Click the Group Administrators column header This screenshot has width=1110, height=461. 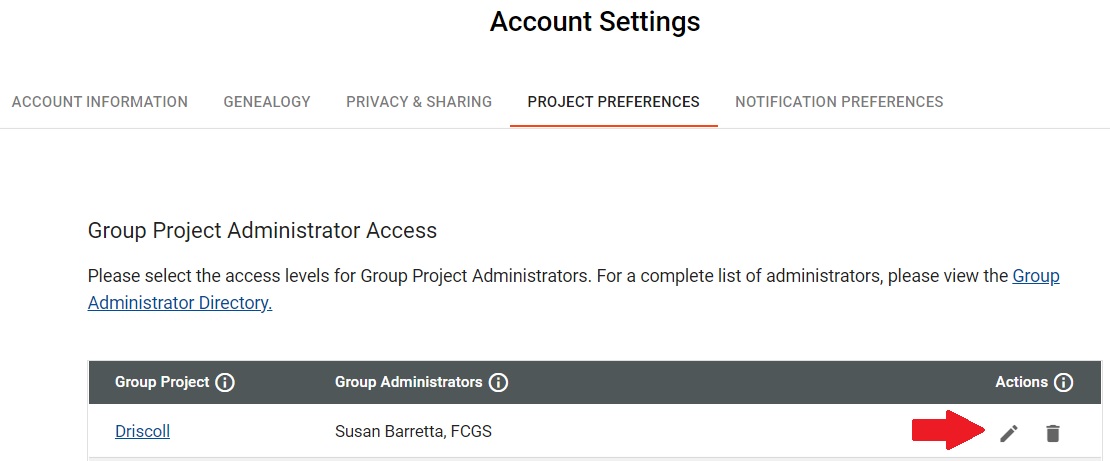408,382
